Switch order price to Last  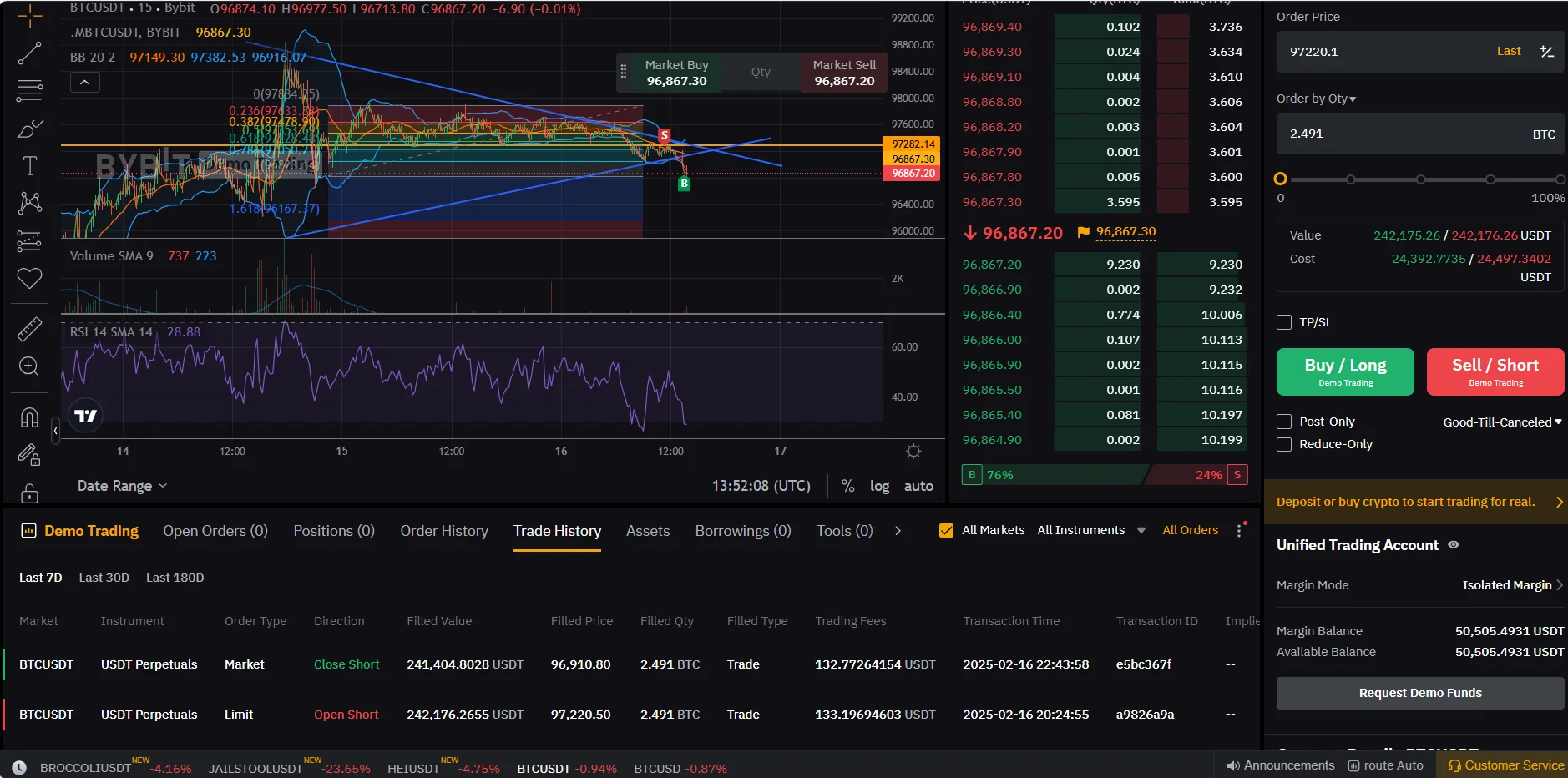(x=1509, y=51)
